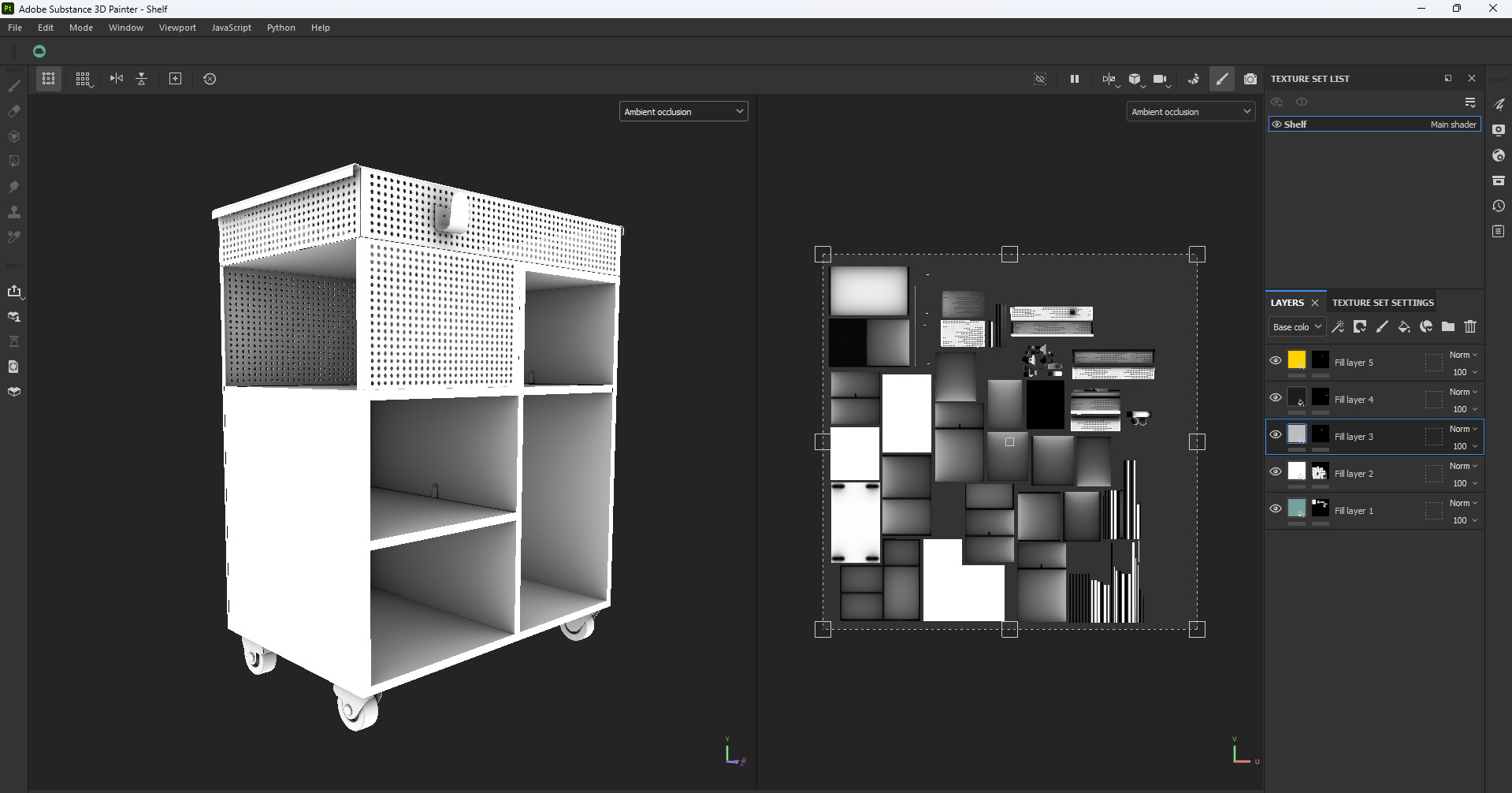
Task: Click the reset transform circular arrow icon
Action: 210,79
